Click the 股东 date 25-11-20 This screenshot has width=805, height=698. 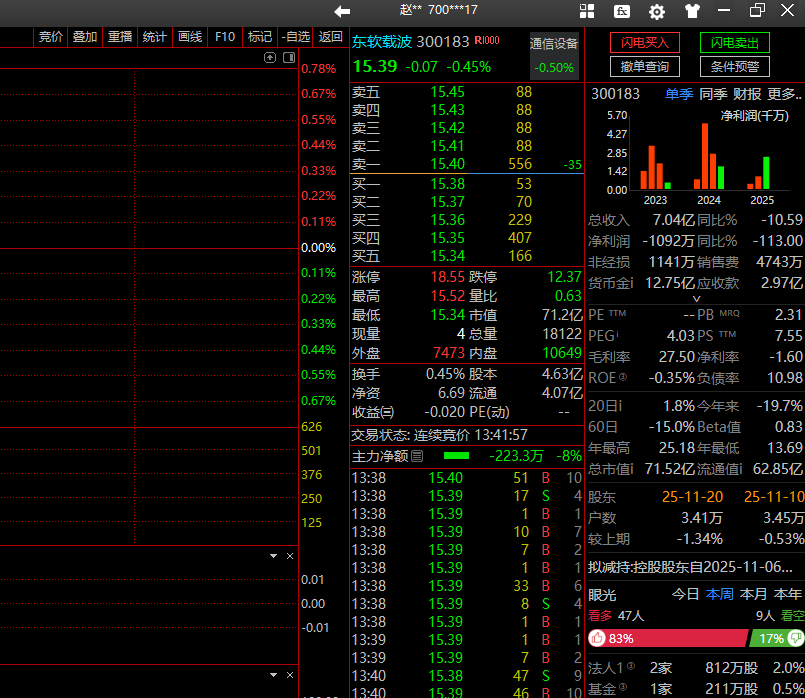(692, 496)
